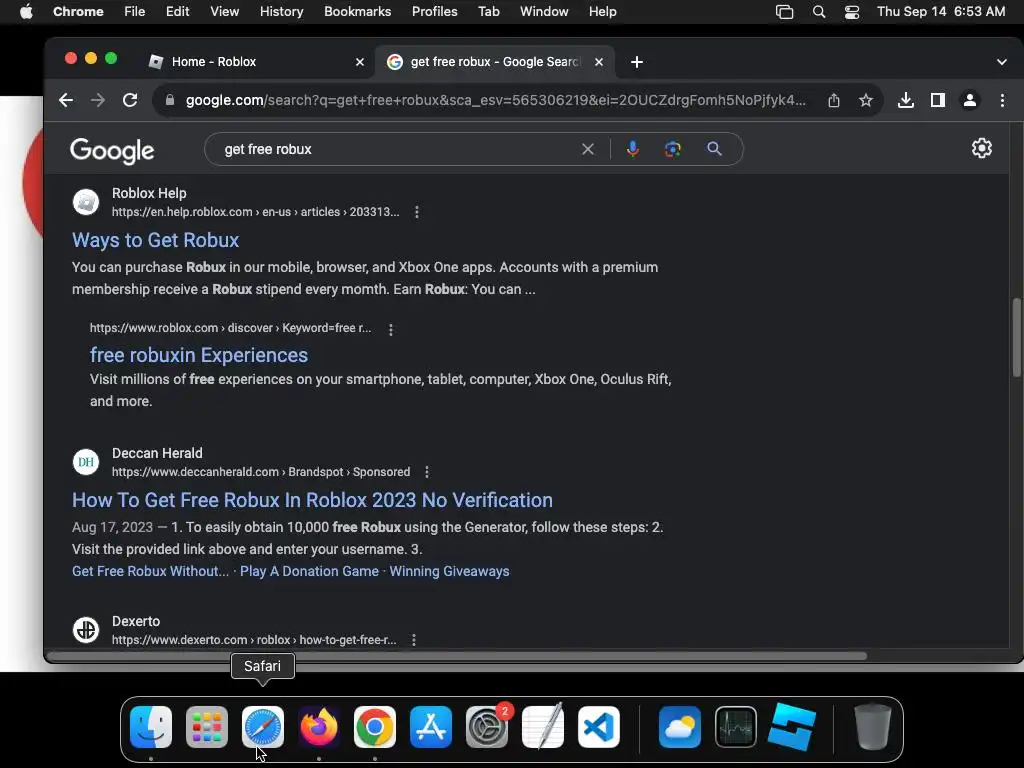Image resolution: width=1024 pixels, height=768 pixels.
Task: Open the Bookmarks menu
Action: click(x=358, y=11)
